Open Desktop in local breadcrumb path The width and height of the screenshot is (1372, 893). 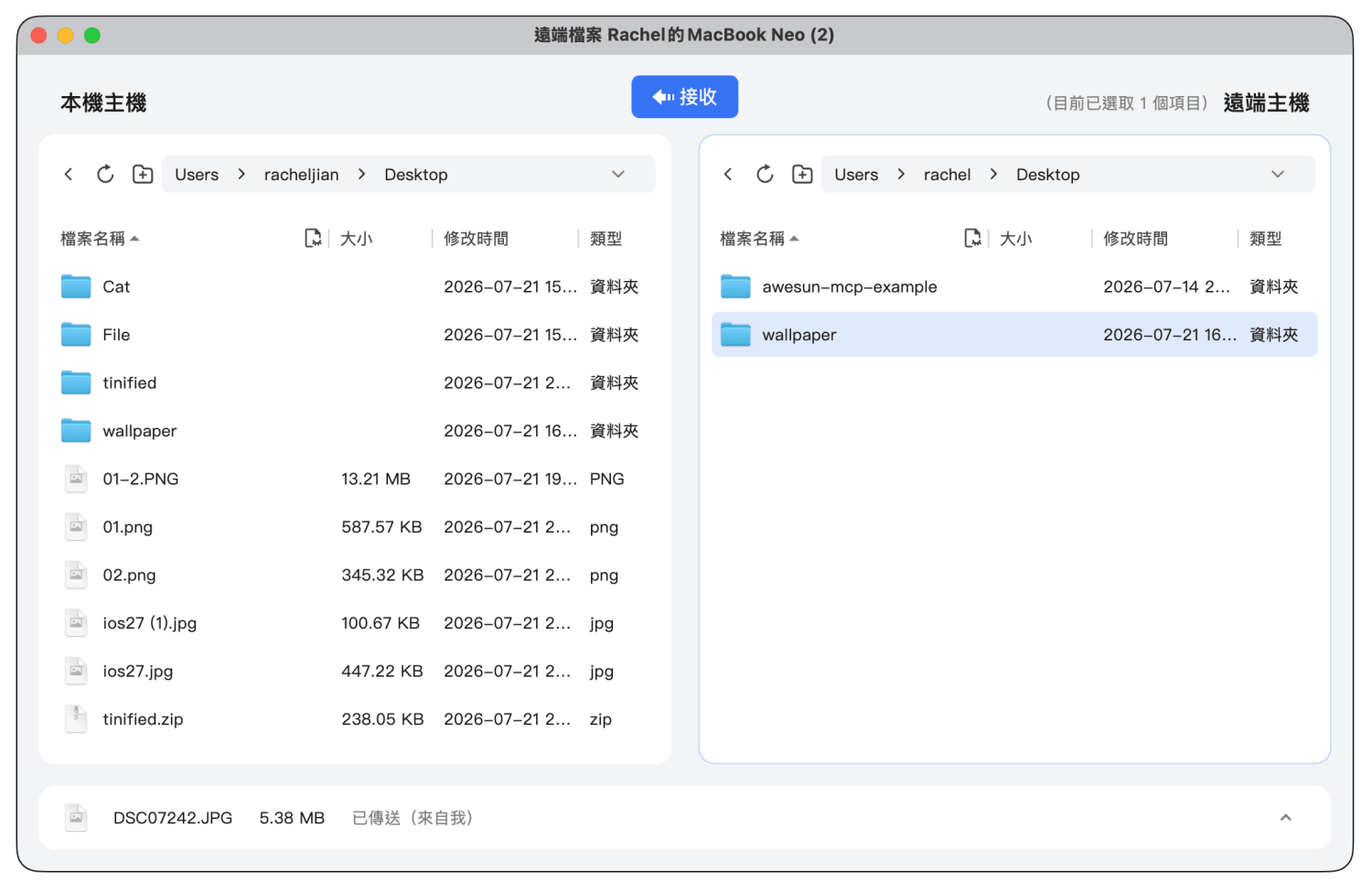point(416,175)
